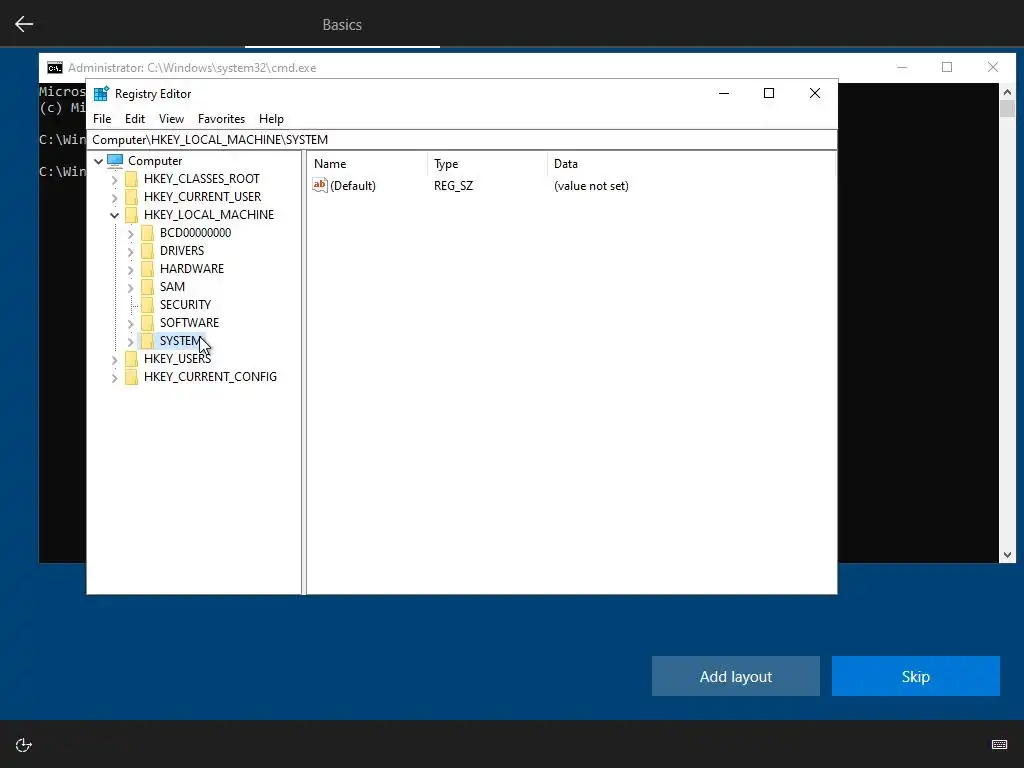
Task: Click the cmd window scrollbar up arrow
Action: [x=1007, y=92]
